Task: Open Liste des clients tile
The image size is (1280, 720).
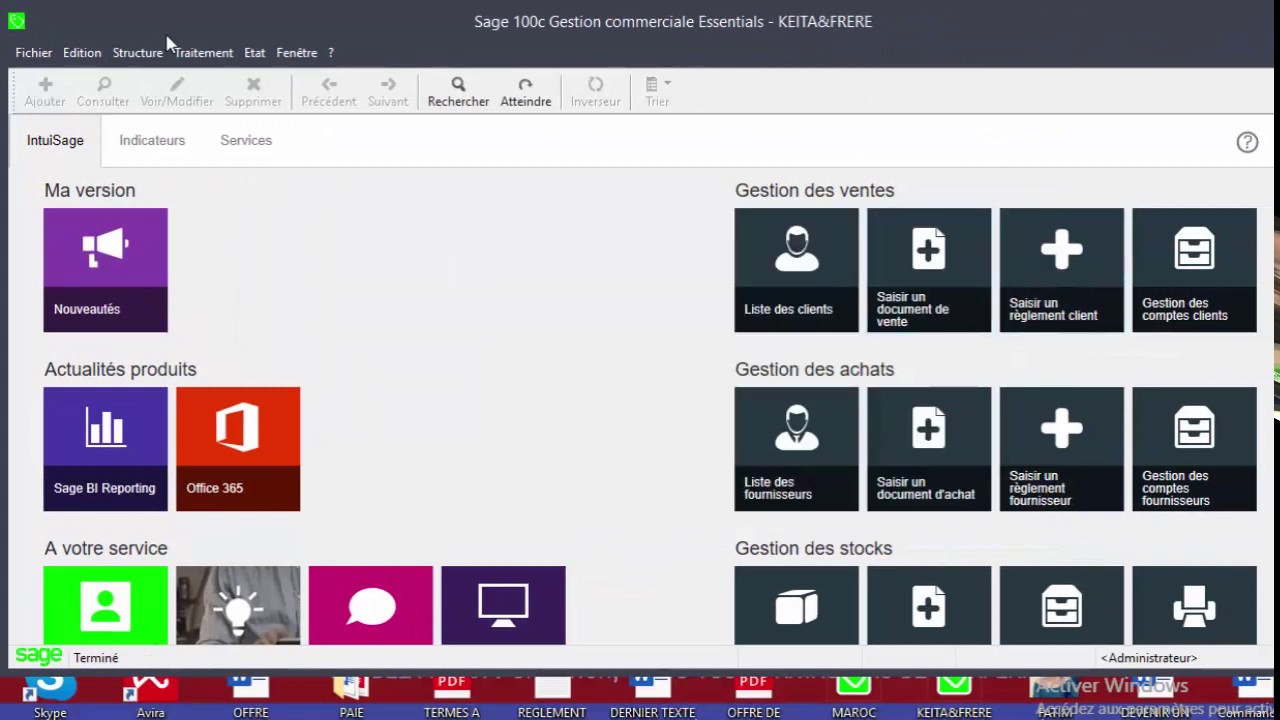Action: pyautogui.click(x=796, y=270)
